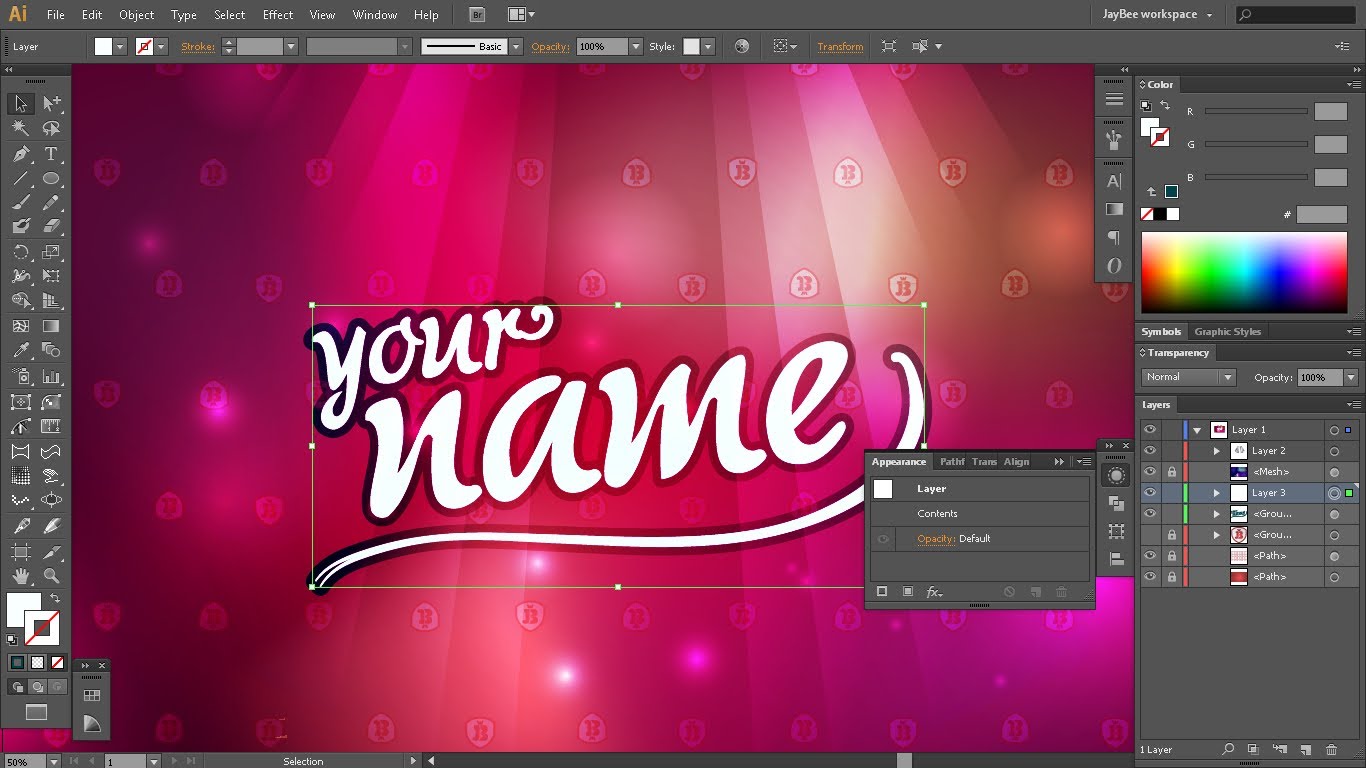1366x768 pixels.
Task: Collapse the Layer 1 tree
Action: (x=1197, y=430)
